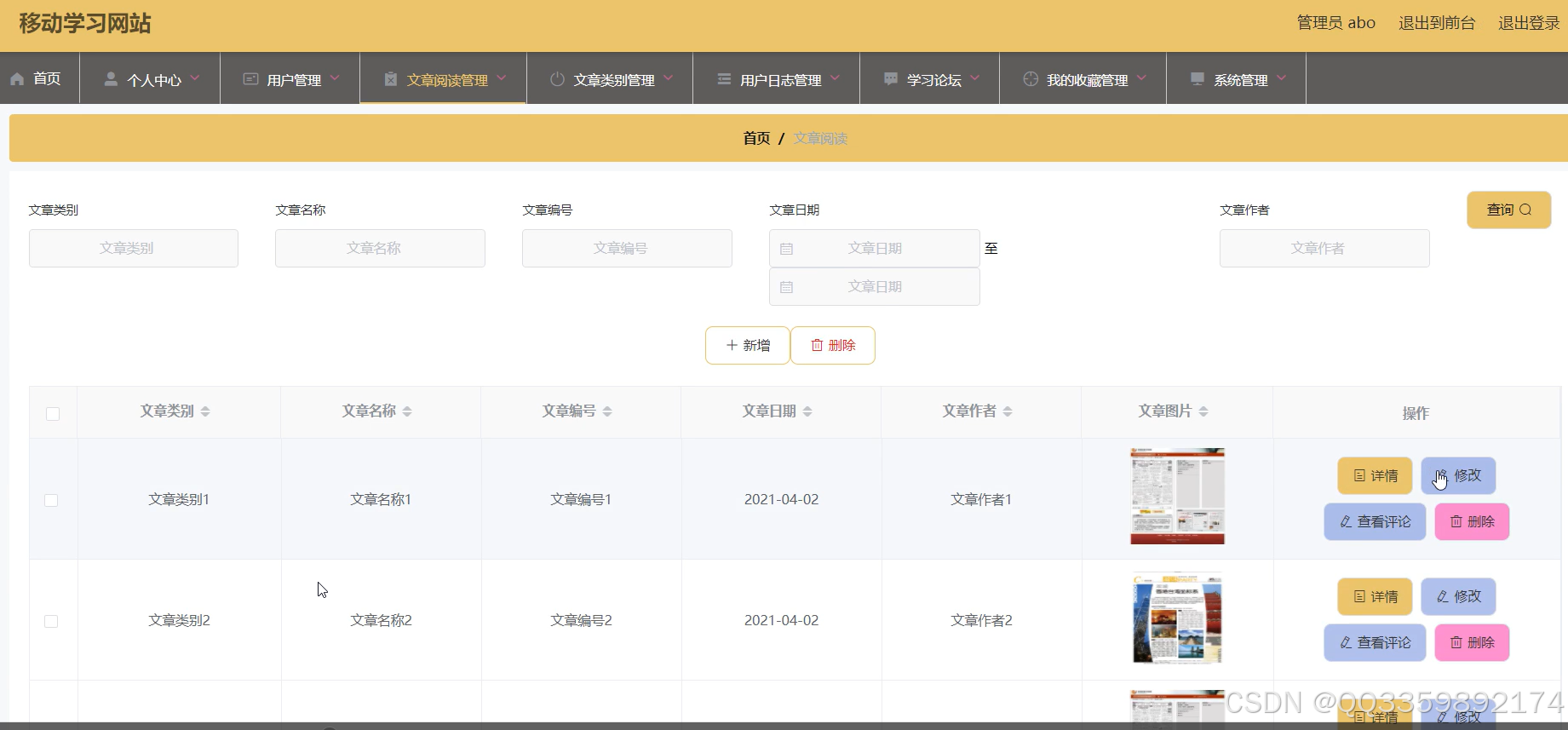Click the card icon for 用户管理
This screenshot has width=1568, height=730.
250,79
